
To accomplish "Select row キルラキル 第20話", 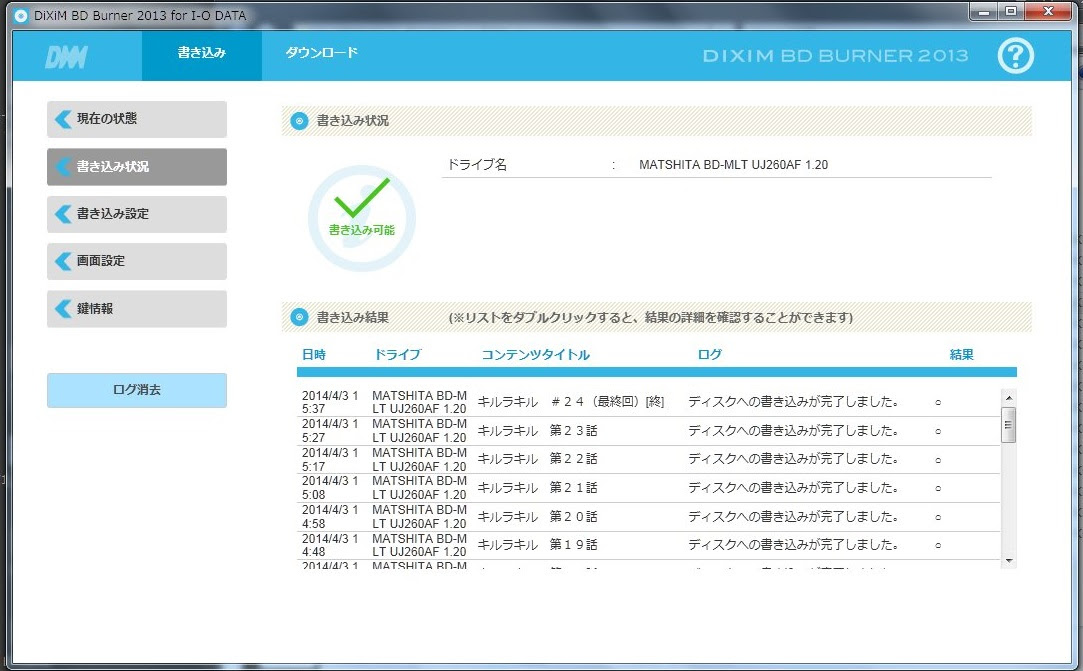I will [649, 517].
